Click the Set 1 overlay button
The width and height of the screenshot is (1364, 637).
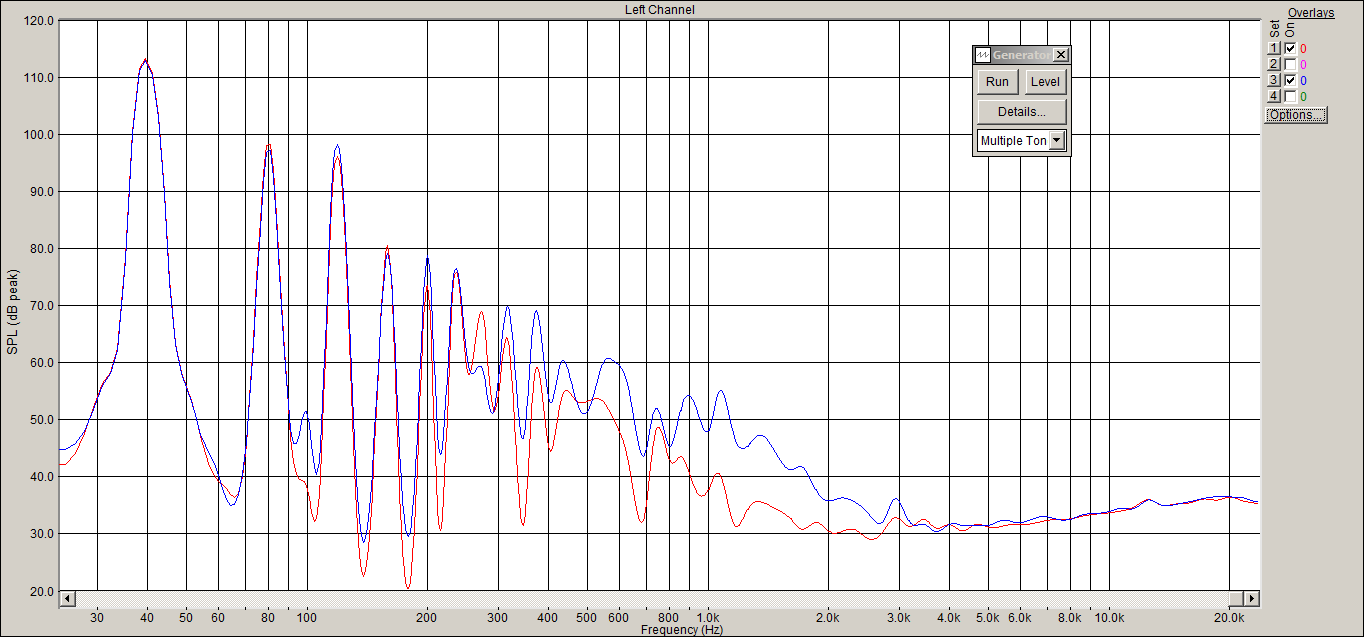tap(1274, 48)
